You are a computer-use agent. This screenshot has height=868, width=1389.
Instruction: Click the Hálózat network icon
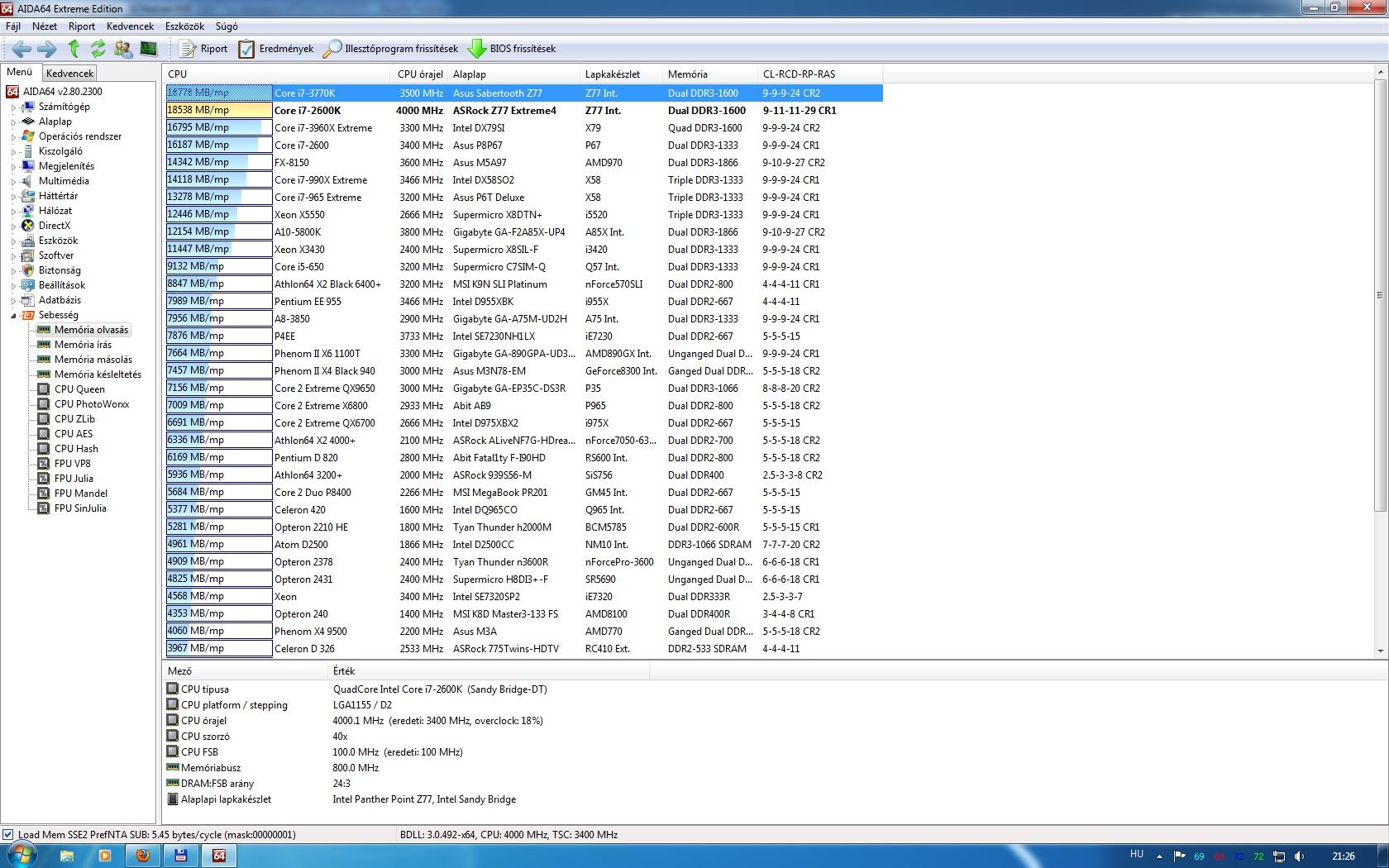(28, 211)
